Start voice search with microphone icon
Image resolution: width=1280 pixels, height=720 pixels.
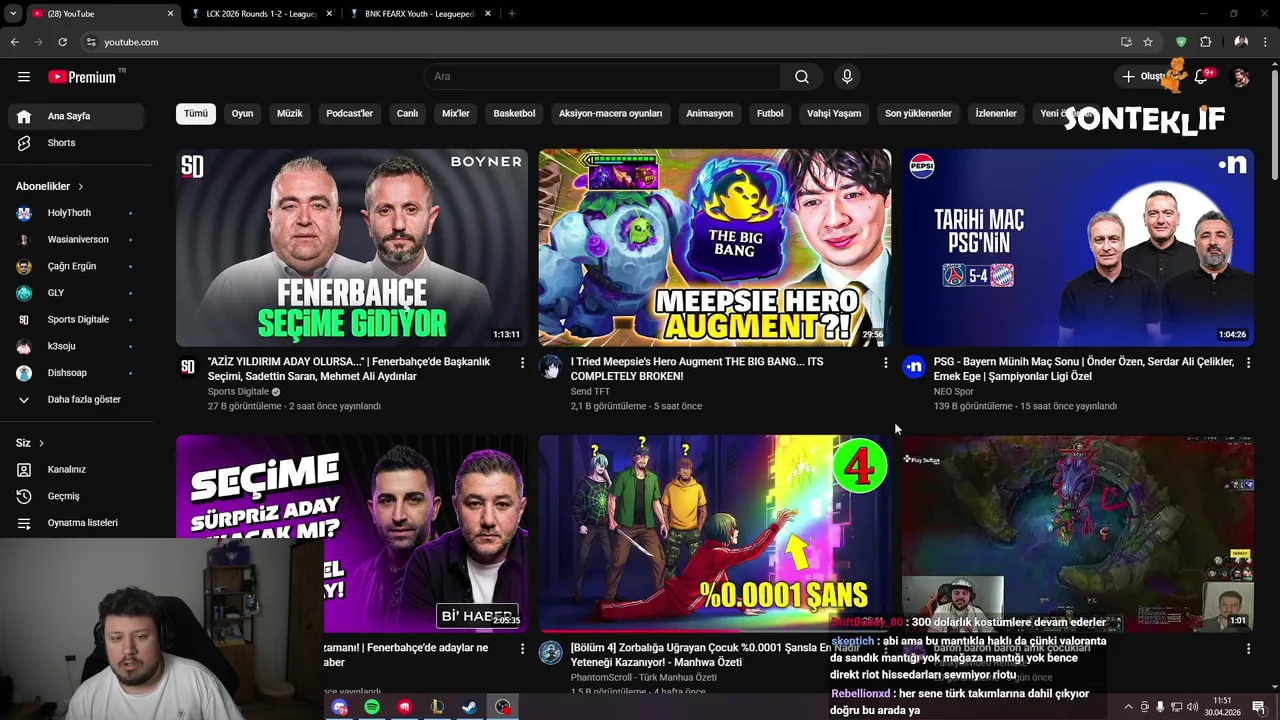coord(847,76)
